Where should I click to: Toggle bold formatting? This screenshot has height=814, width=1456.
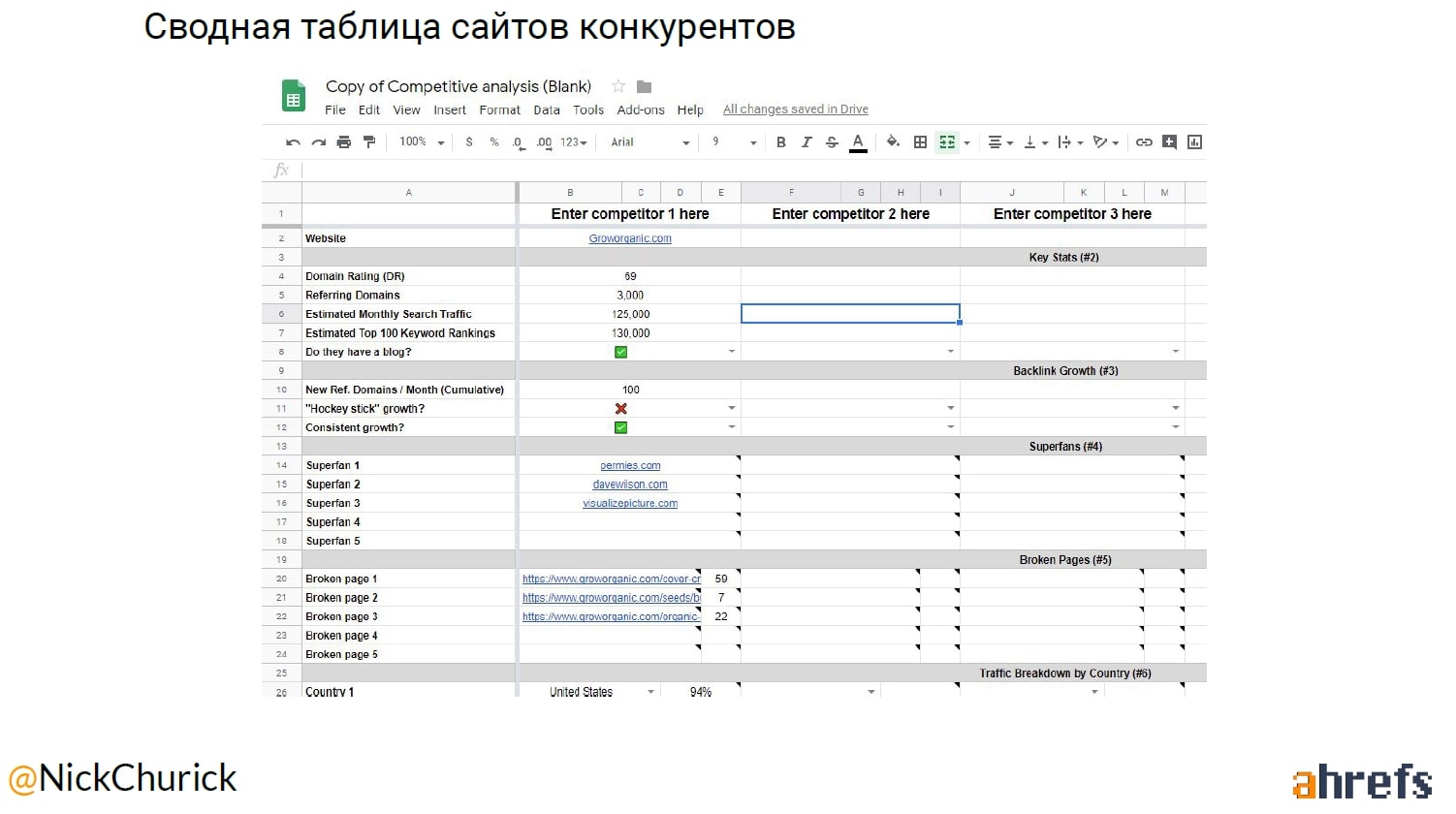point(781,142)
